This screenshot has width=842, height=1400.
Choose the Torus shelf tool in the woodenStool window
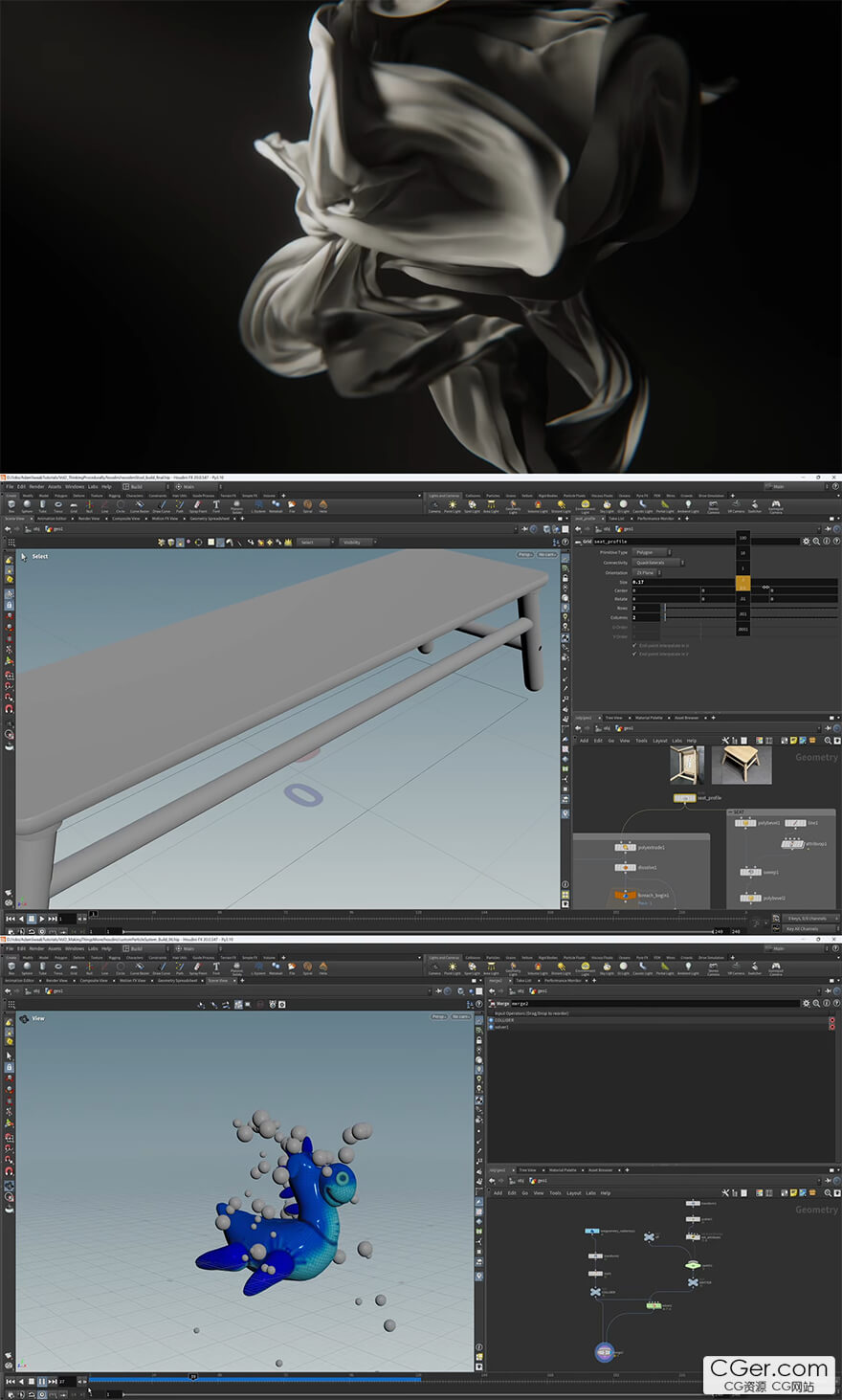(x=57, y=506)
